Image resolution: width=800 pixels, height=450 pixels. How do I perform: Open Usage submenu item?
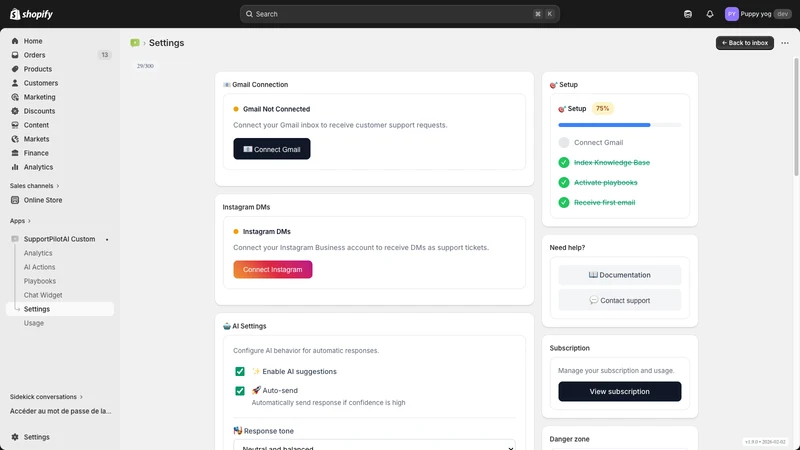(x=34, y=323)
